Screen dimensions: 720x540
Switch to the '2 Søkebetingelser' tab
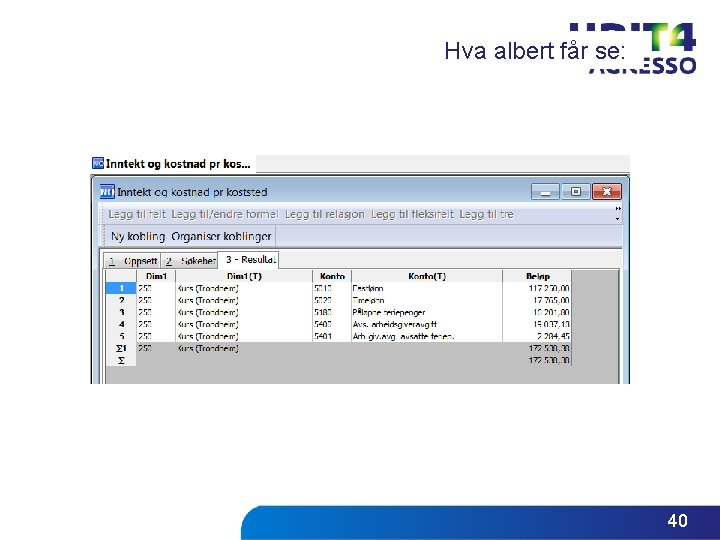[x=190, y=261]
